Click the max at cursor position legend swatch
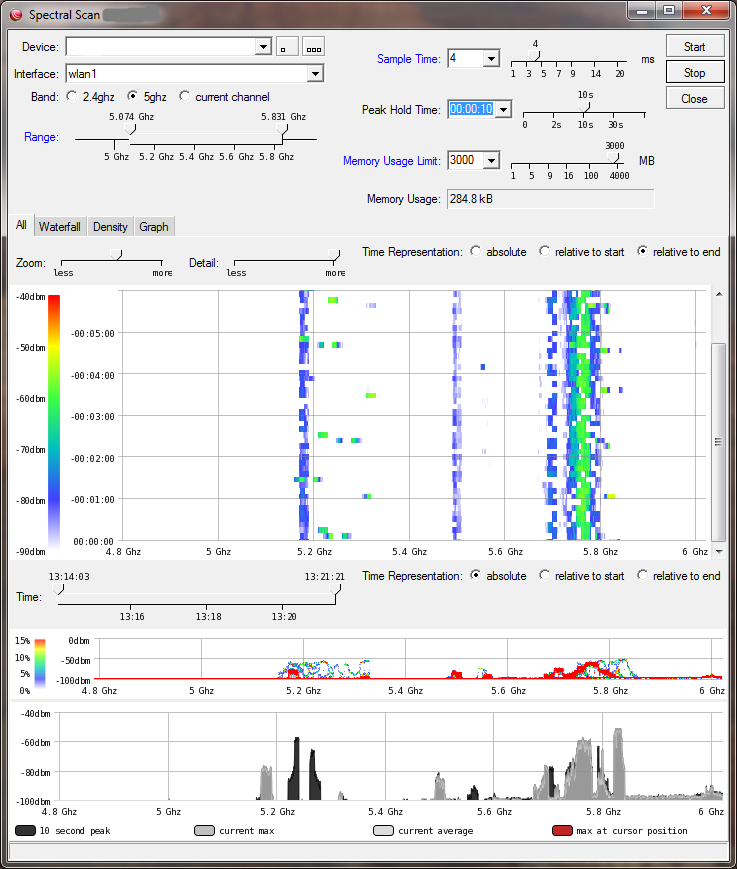The image size is (737, 869). pyautogui.click(x=562, y=831)
